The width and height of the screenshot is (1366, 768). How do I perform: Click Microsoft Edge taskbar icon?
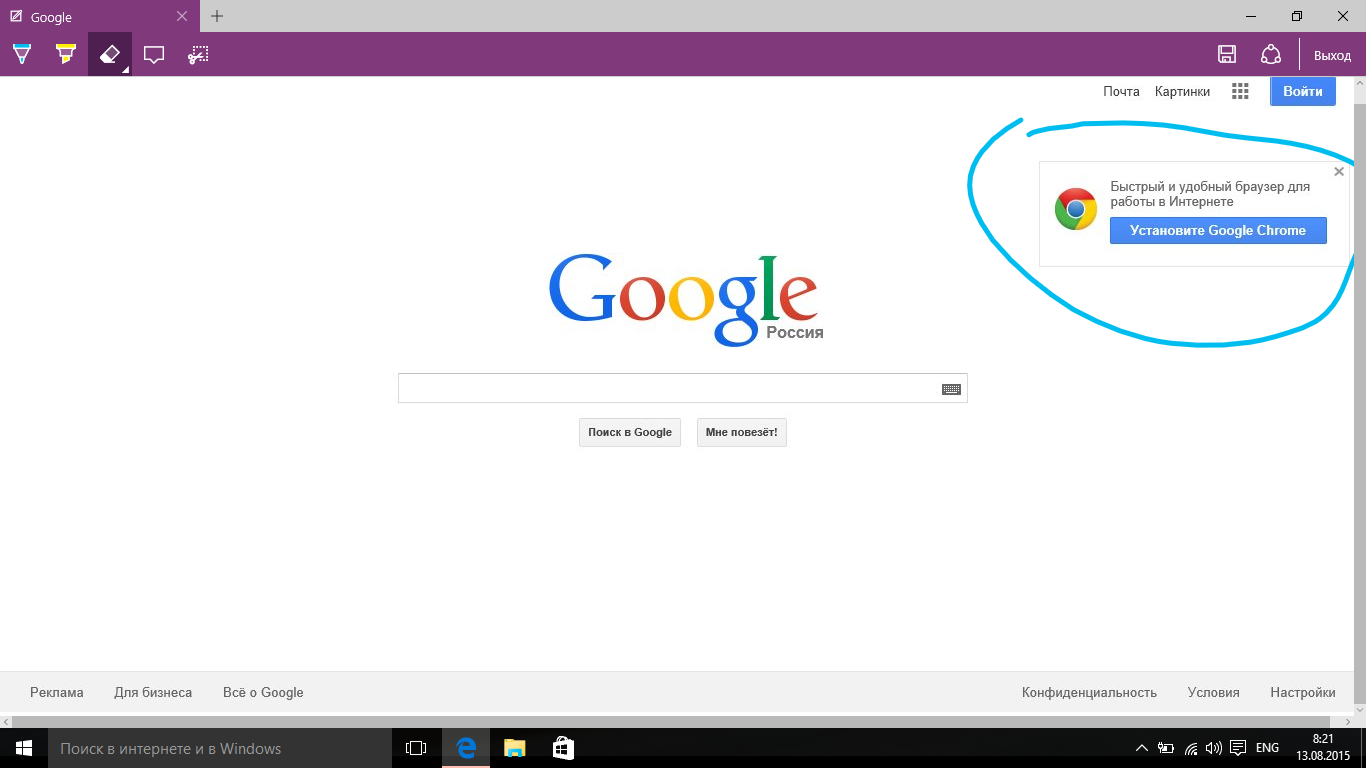click(465, 748)
